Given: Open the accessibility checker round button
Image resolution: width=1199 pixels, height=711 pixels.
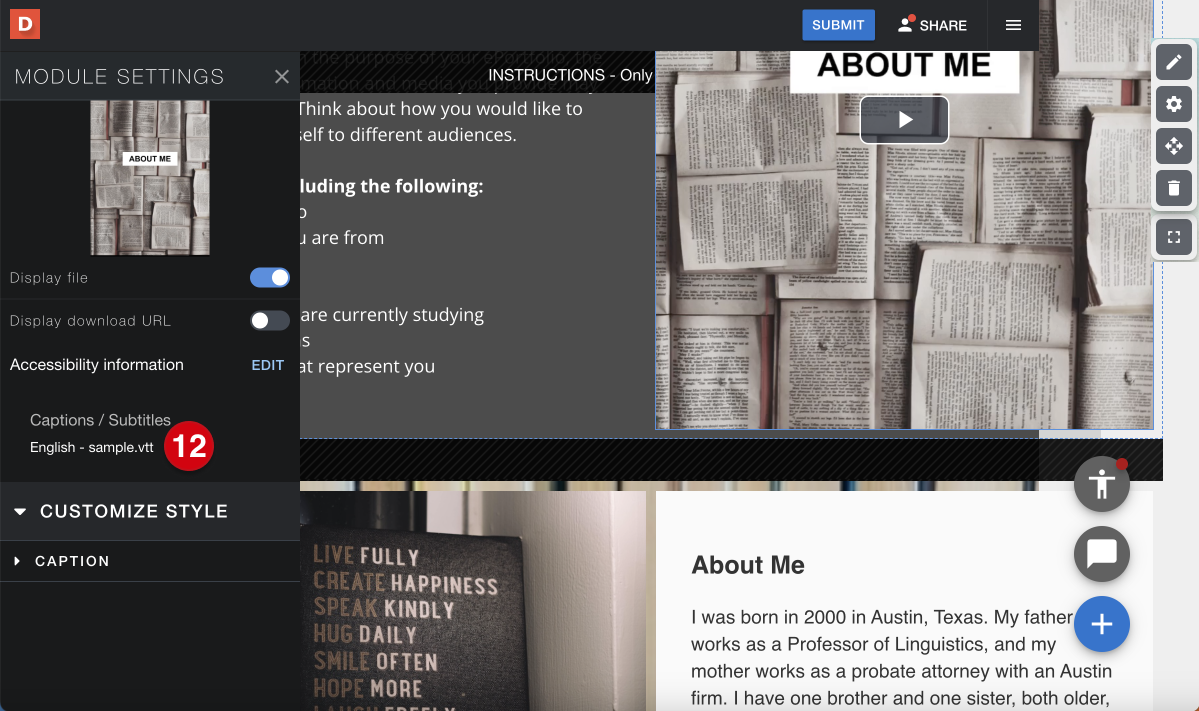Looking at the screenshot, I should coord(1101,484).
